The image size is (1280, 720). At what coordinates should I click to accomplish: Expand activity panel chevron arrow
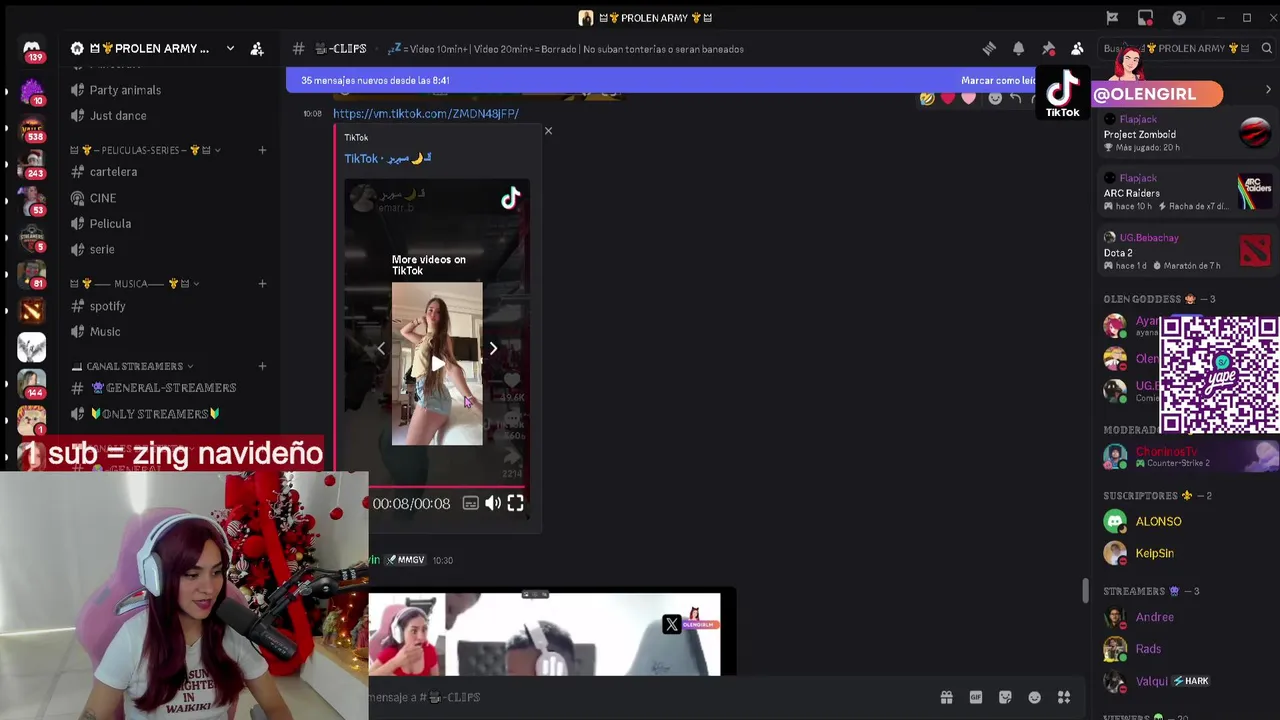tap(1268, 90)
